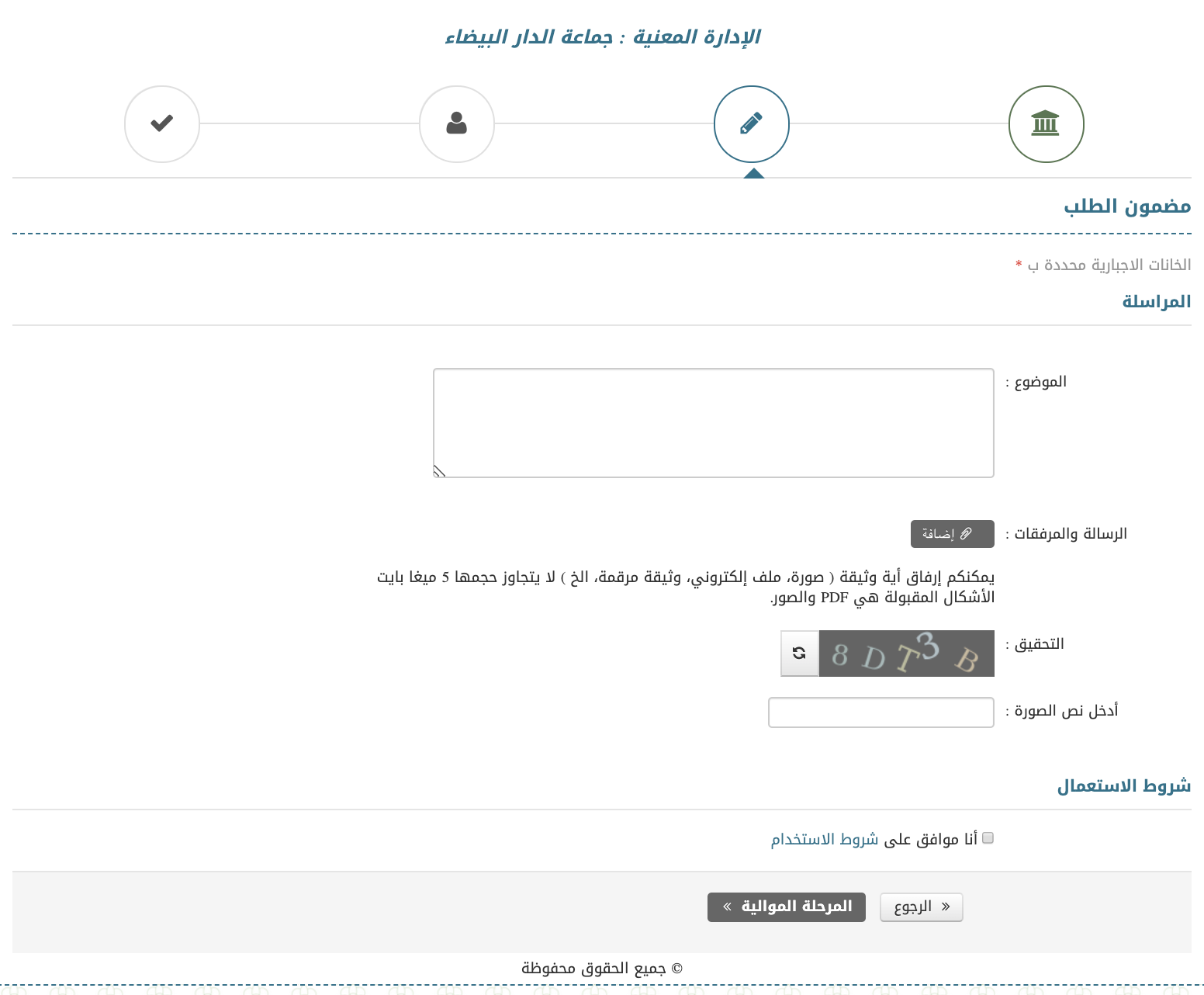
Task: Click the الرسالة والمرفقات label
Action: click(1067, 534)
